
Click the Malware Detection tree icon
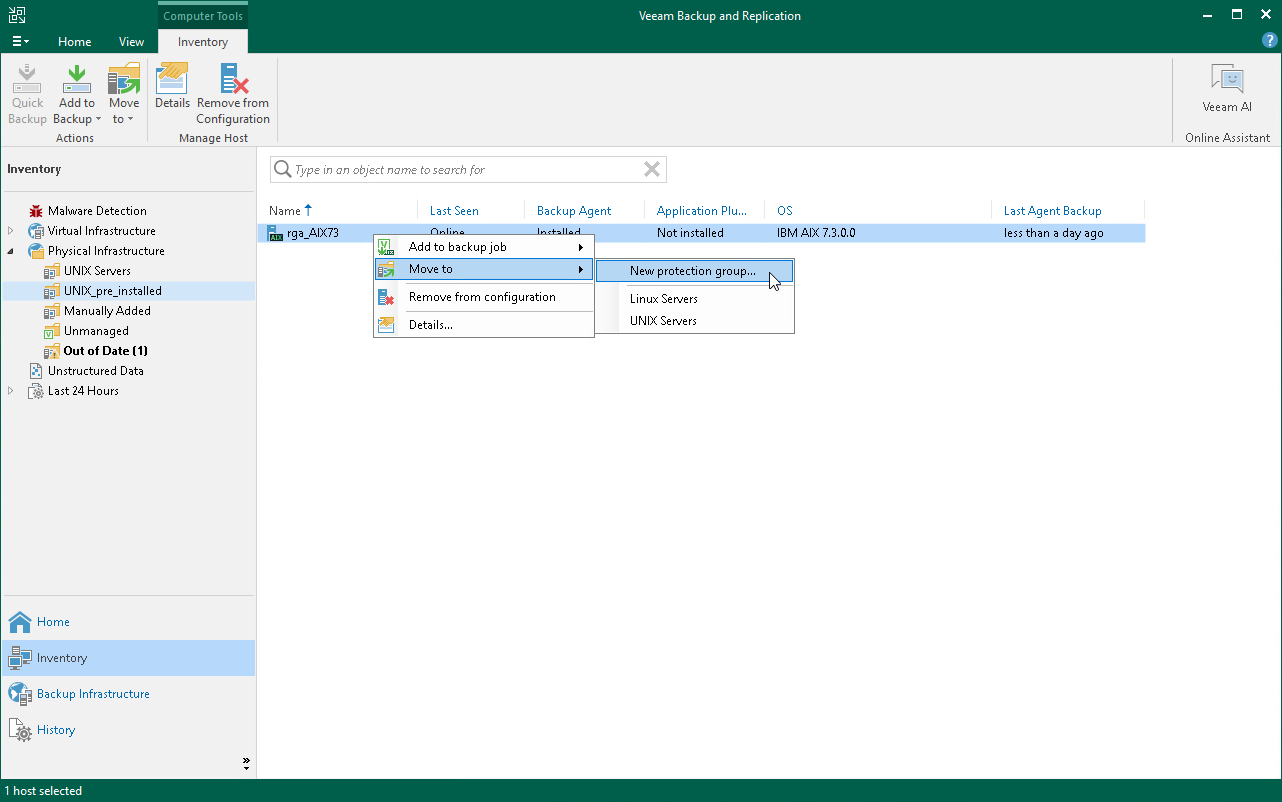click(x=36, y=211)
